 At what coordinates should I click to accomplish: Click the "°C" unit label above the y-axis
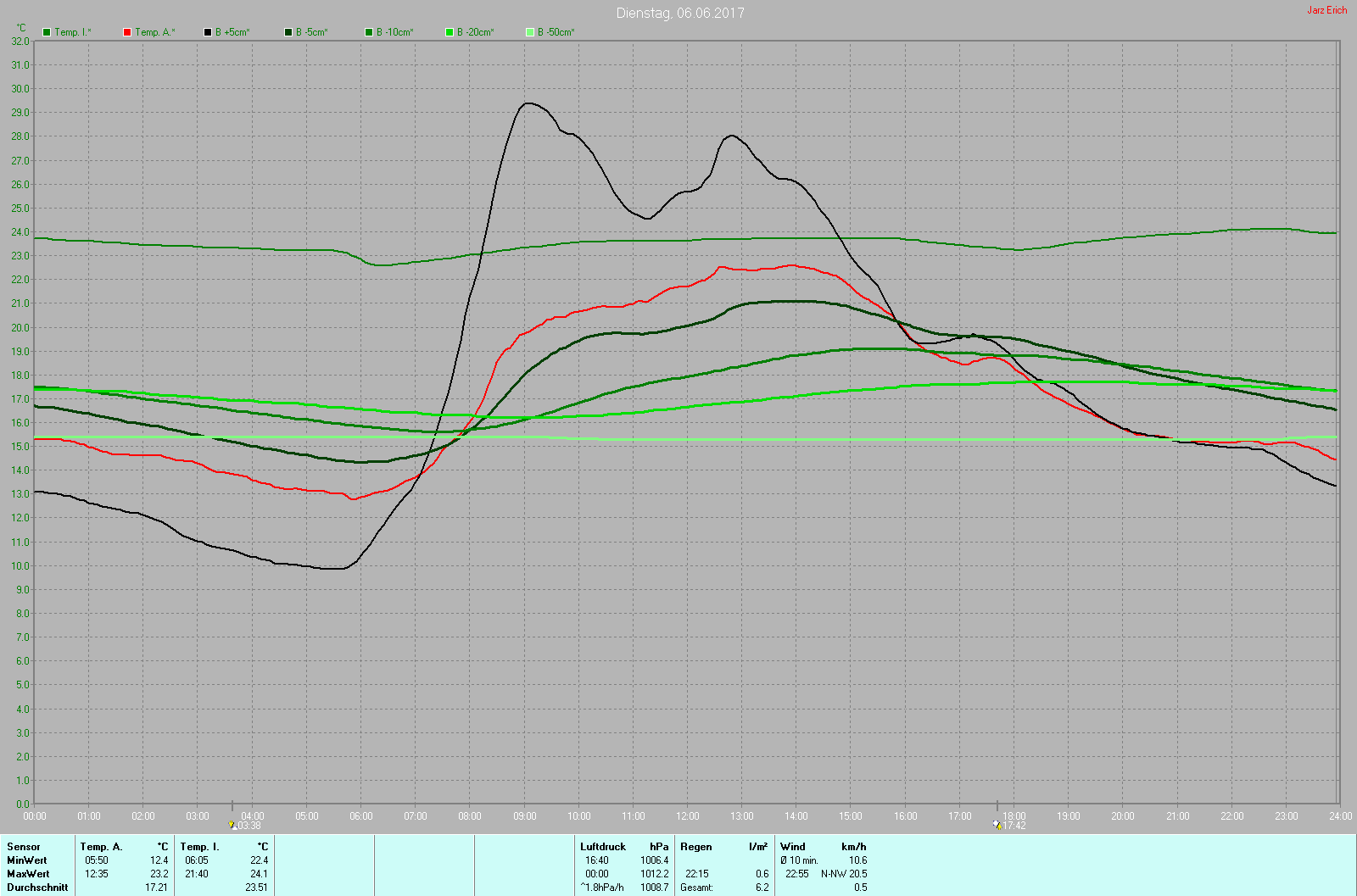21,28
